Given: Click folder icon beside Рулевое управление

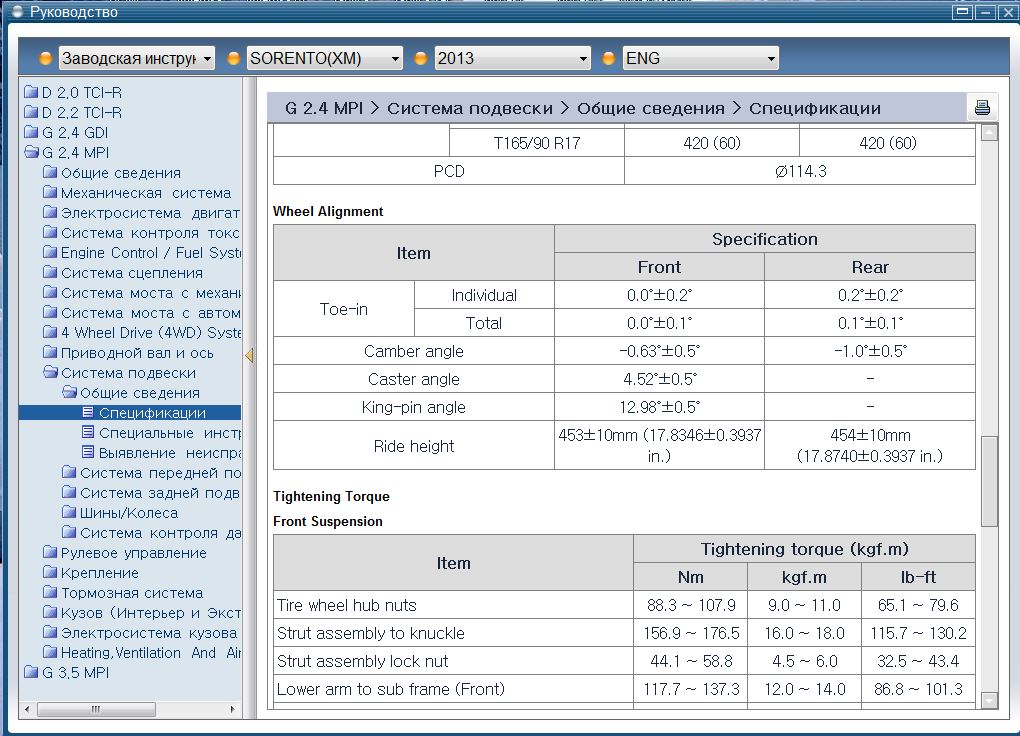Looking at the screenshot, I should [x=50, y=553].
